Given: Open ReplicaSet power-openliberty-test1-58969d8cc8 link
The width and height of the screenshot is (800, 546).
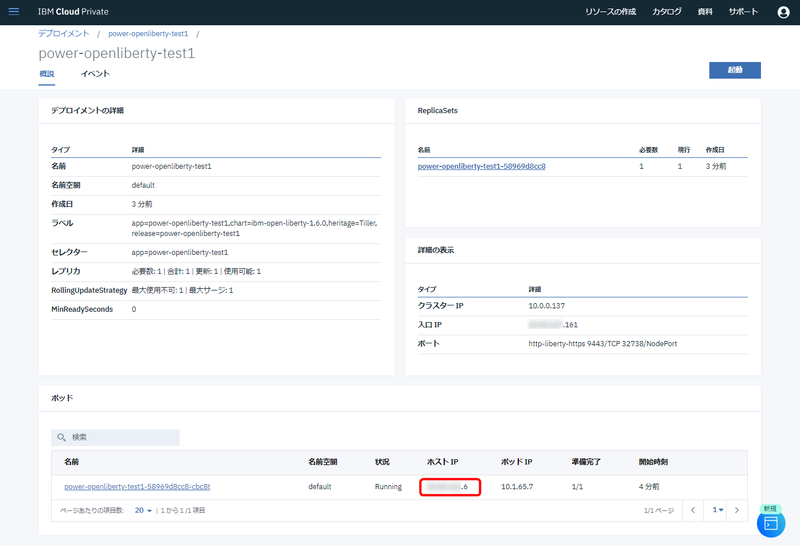Looking at the screenshot, I should pos(481,166).
